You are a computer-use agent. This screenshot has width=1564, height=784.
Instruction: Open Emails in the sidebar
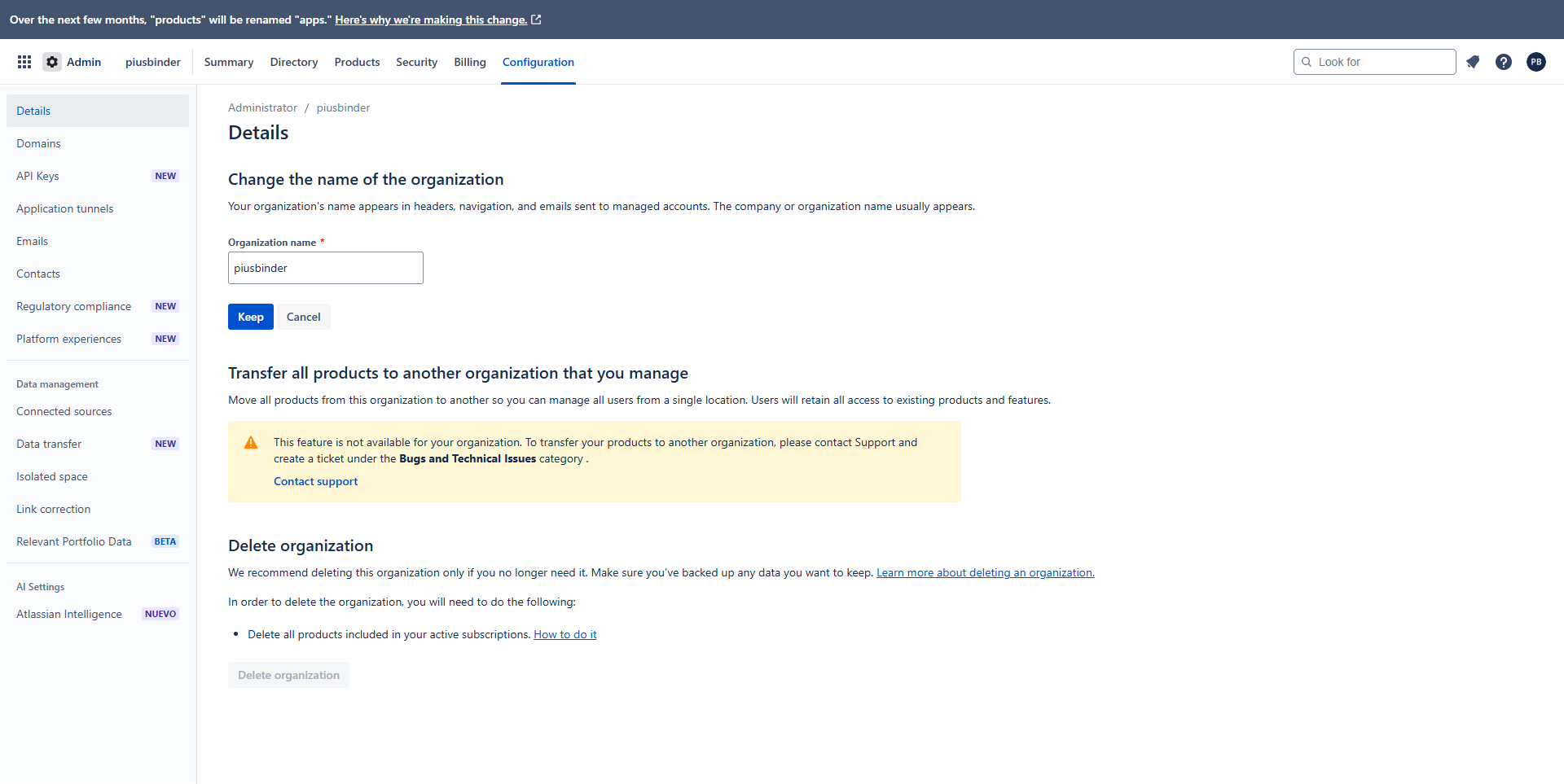[98, 241]
